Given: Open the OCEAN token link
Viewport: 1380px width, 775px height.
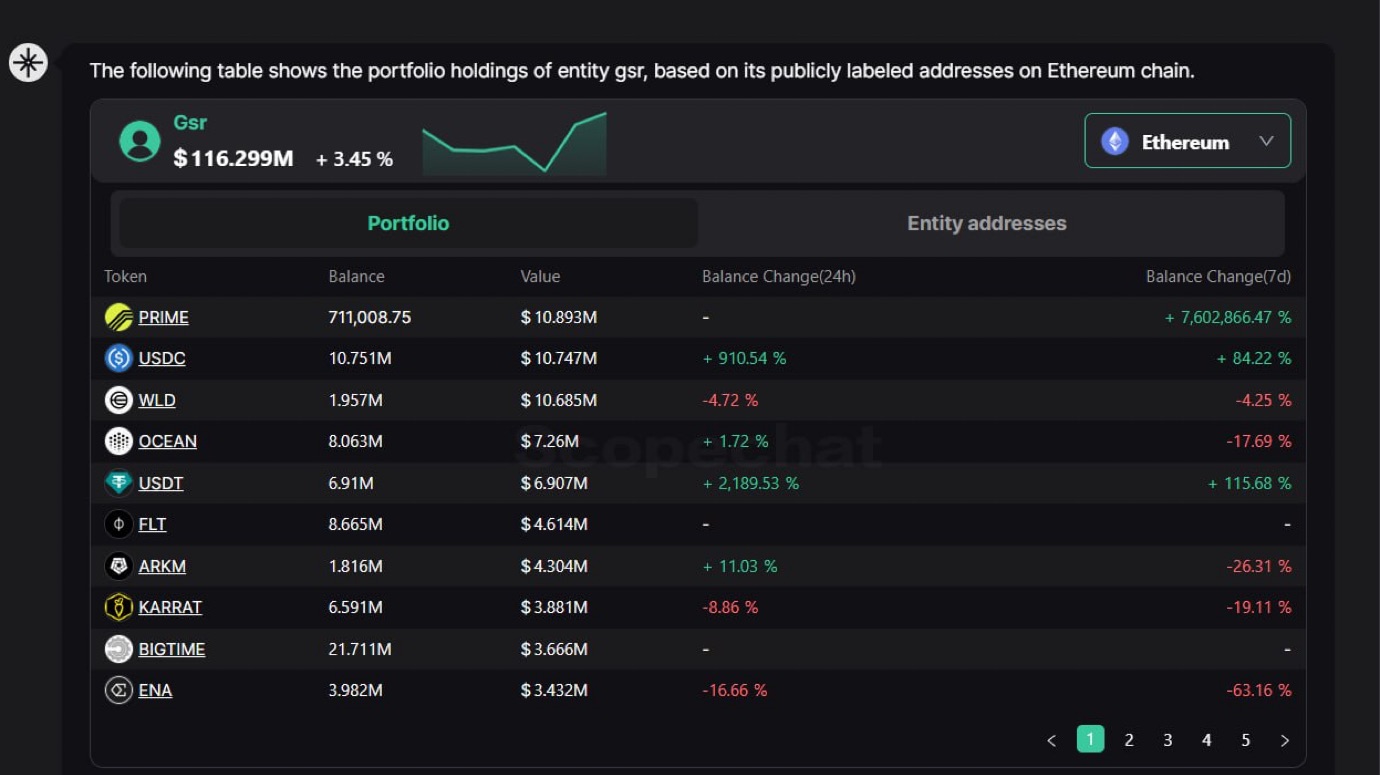Looking at the screenshot, I should (x=168, y=441).
